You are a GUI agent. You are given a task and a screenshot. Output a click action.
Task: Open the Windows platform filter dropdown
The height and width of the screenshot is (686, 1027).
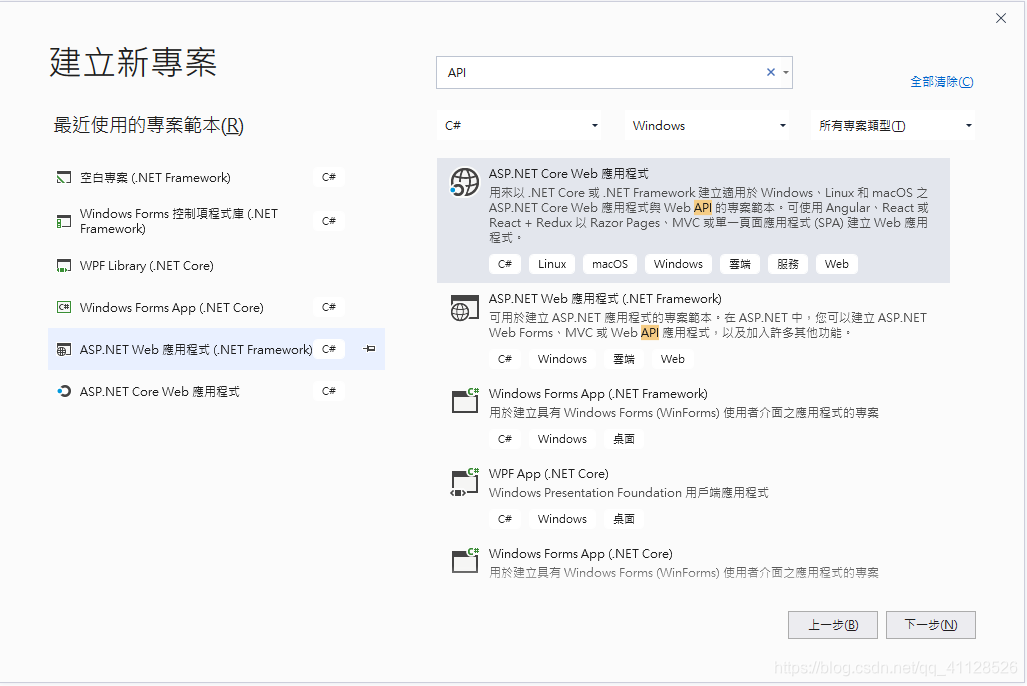[x=707, y=125]
